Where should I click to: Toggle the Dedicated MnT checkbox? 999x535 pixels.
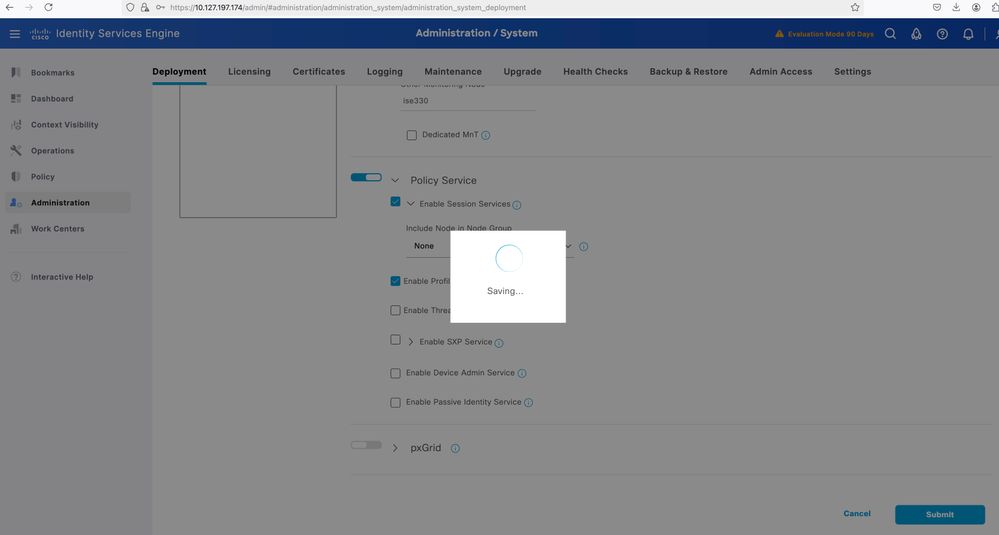[412, 135]
